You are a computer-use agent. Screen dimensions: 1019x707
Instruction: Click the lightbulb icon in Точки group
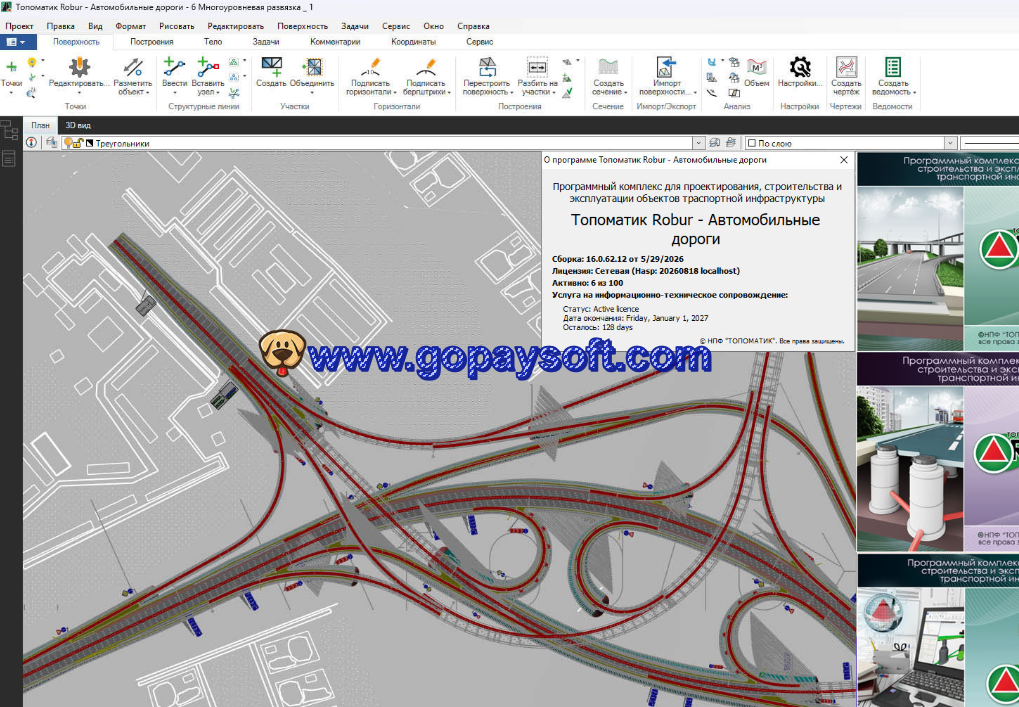coord(32,62)
